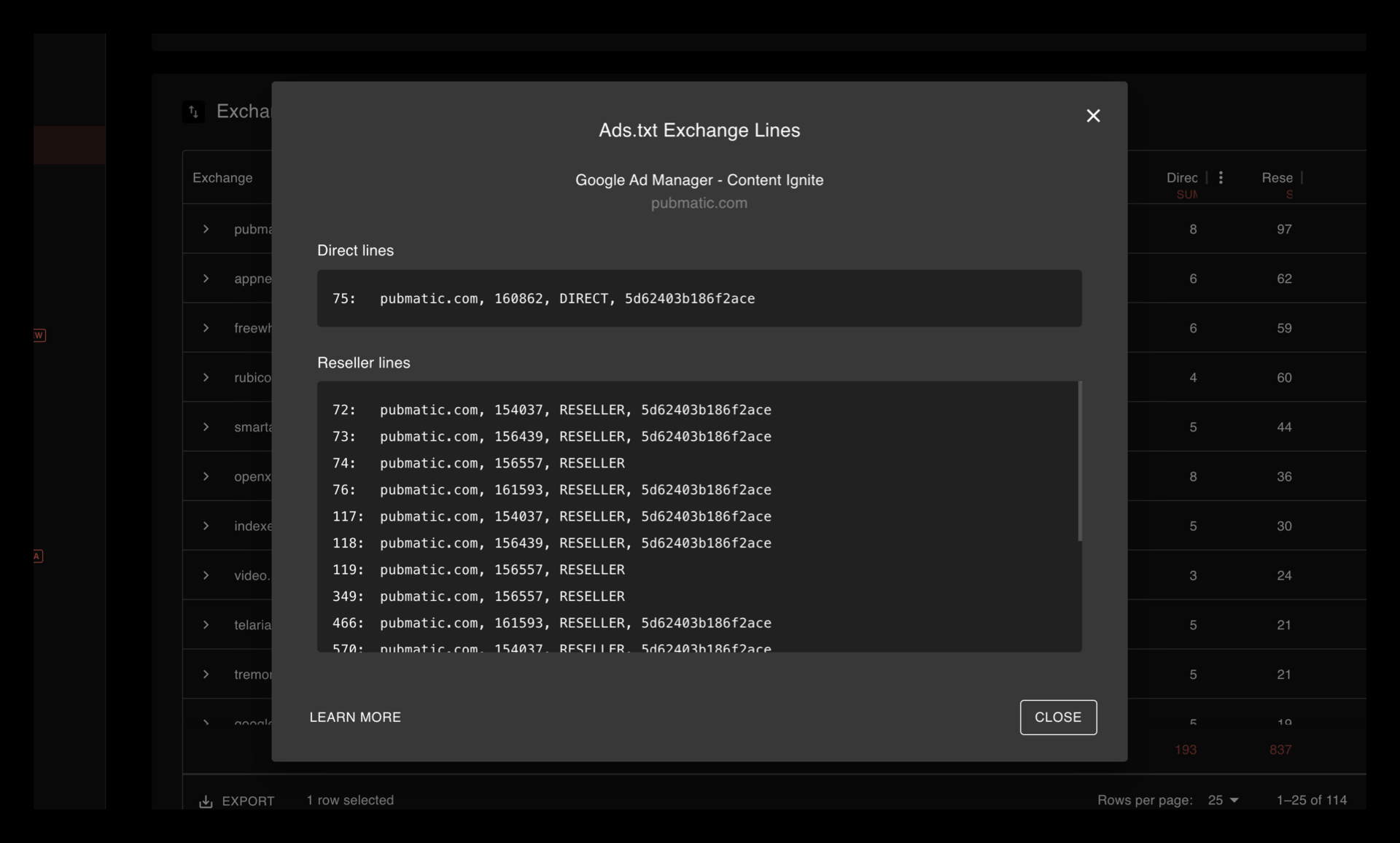
Task: Select reseller line 349 text
Action: click(x=478, y=596)
